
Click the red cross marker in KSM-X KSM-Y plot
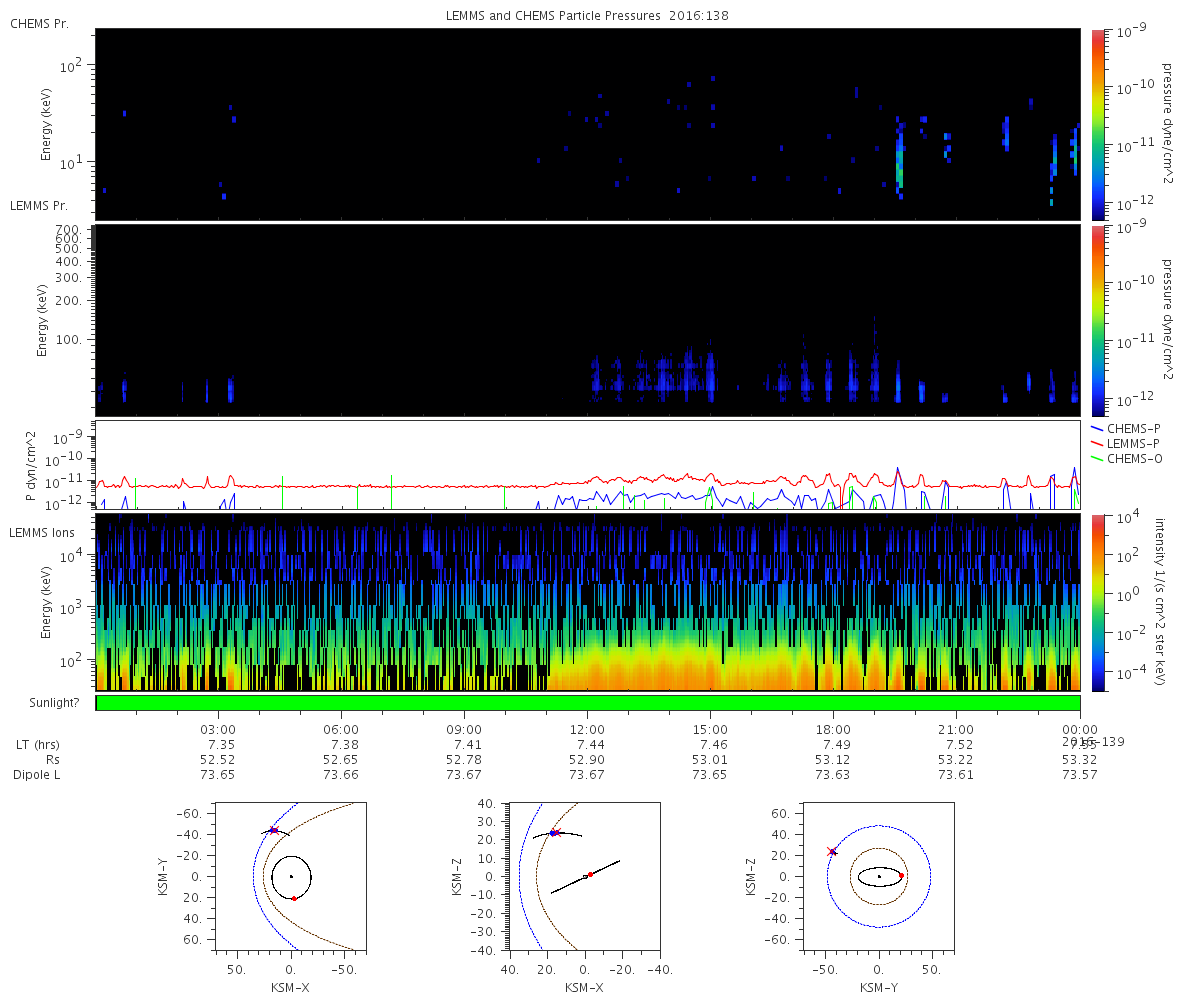(273, 830)
